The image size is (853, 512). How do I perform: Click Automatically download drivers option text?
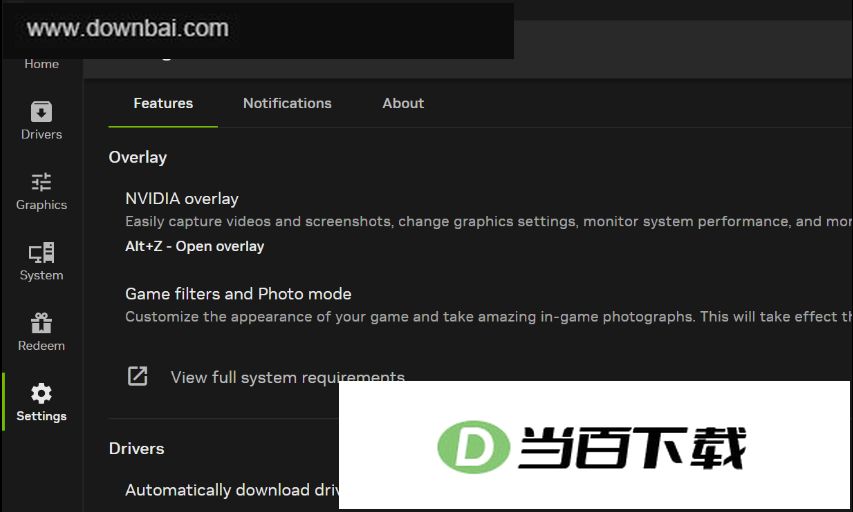coord(232,490)
